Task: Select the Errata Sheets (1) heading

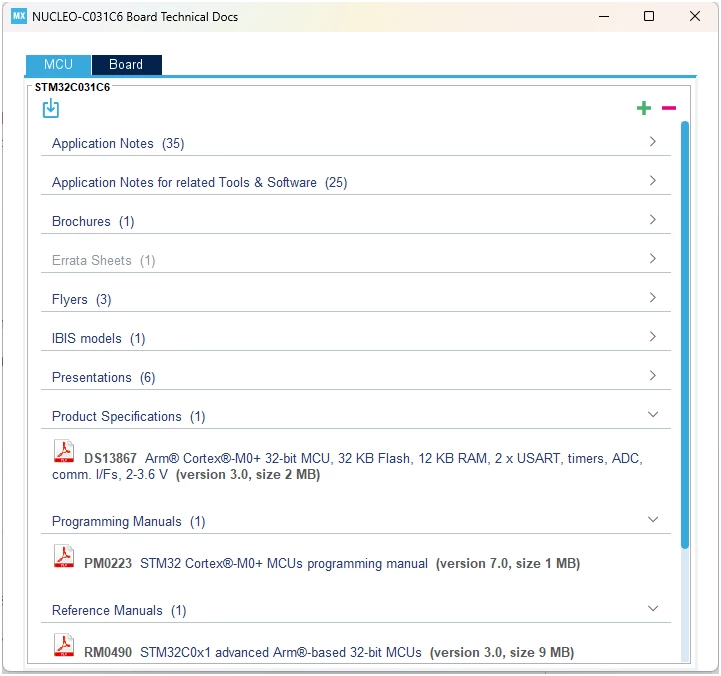Action: coord(103,261)
